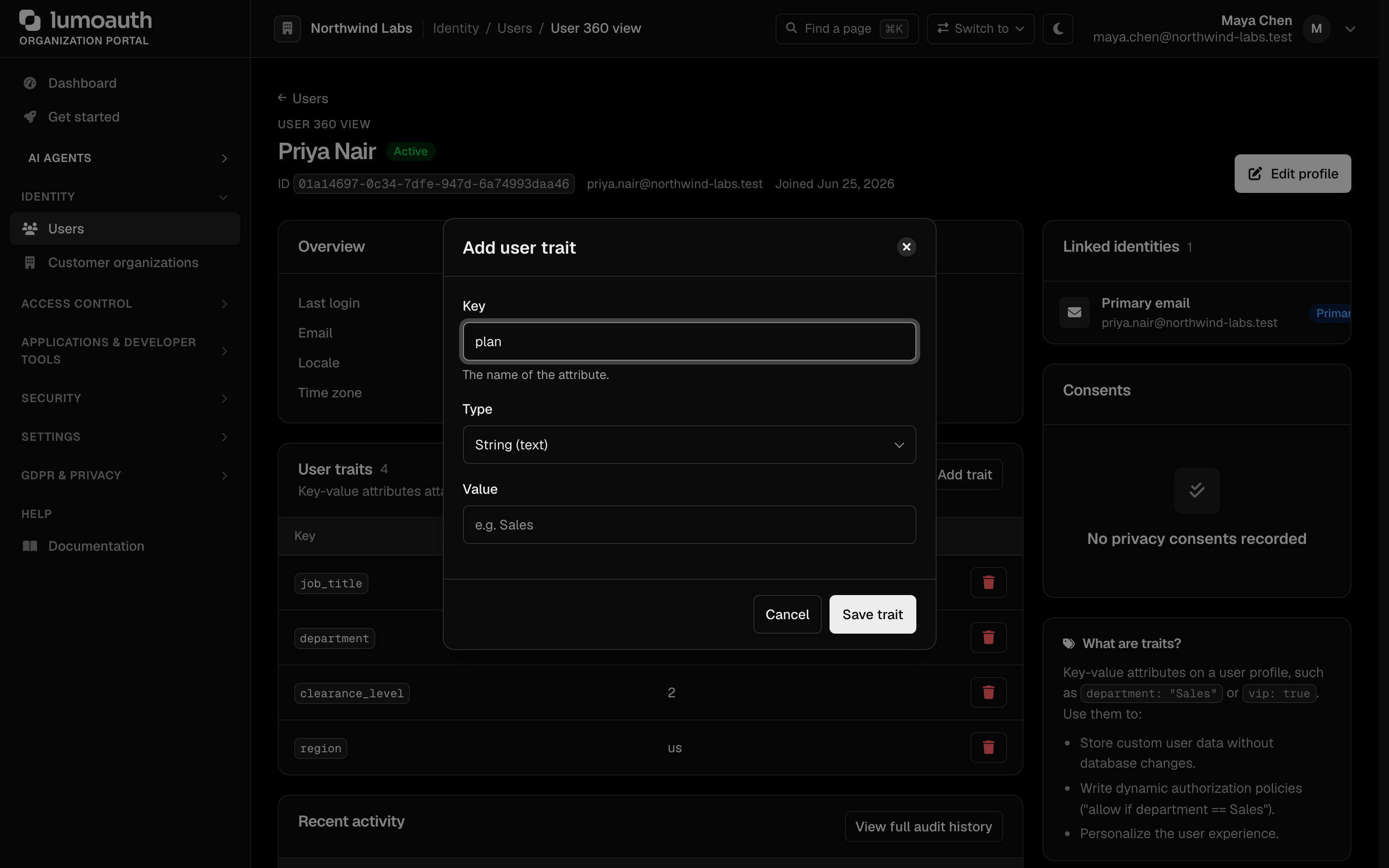
Task: Click the job_title key tag
Action: [331, 583]
